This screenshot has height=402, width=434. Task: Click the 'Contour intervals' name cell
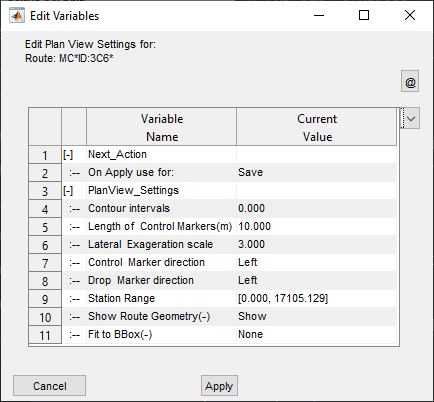[x=161, y=208]
